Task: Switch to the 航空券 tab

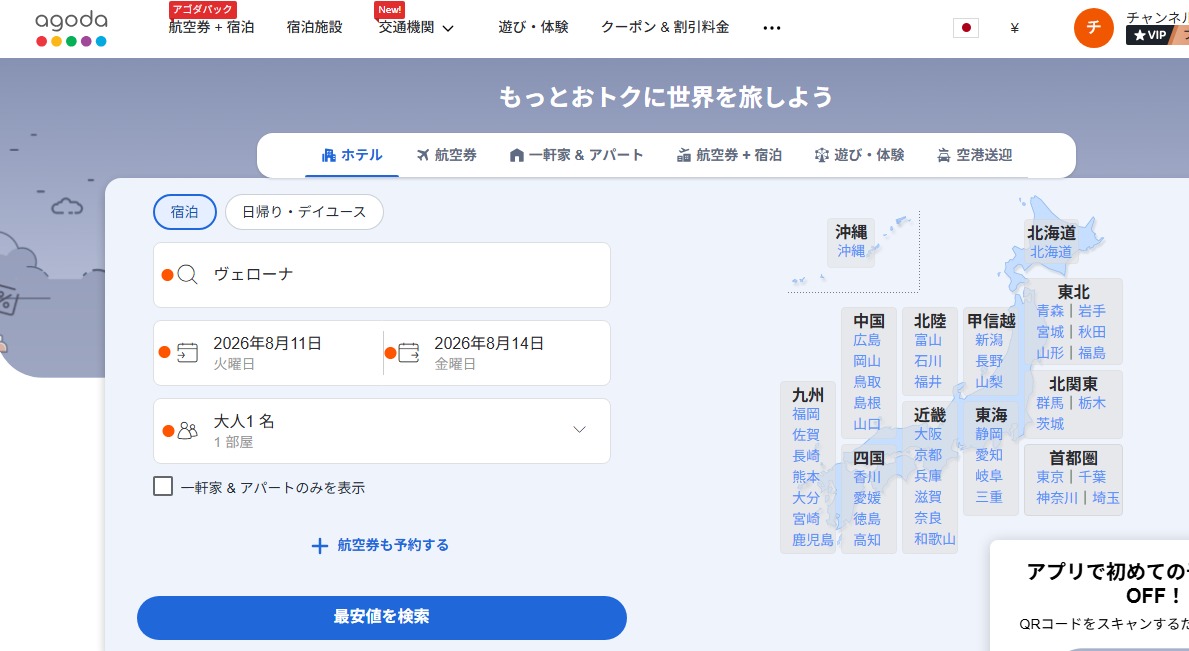Action: pyautogui.click(x=447, y=155)
